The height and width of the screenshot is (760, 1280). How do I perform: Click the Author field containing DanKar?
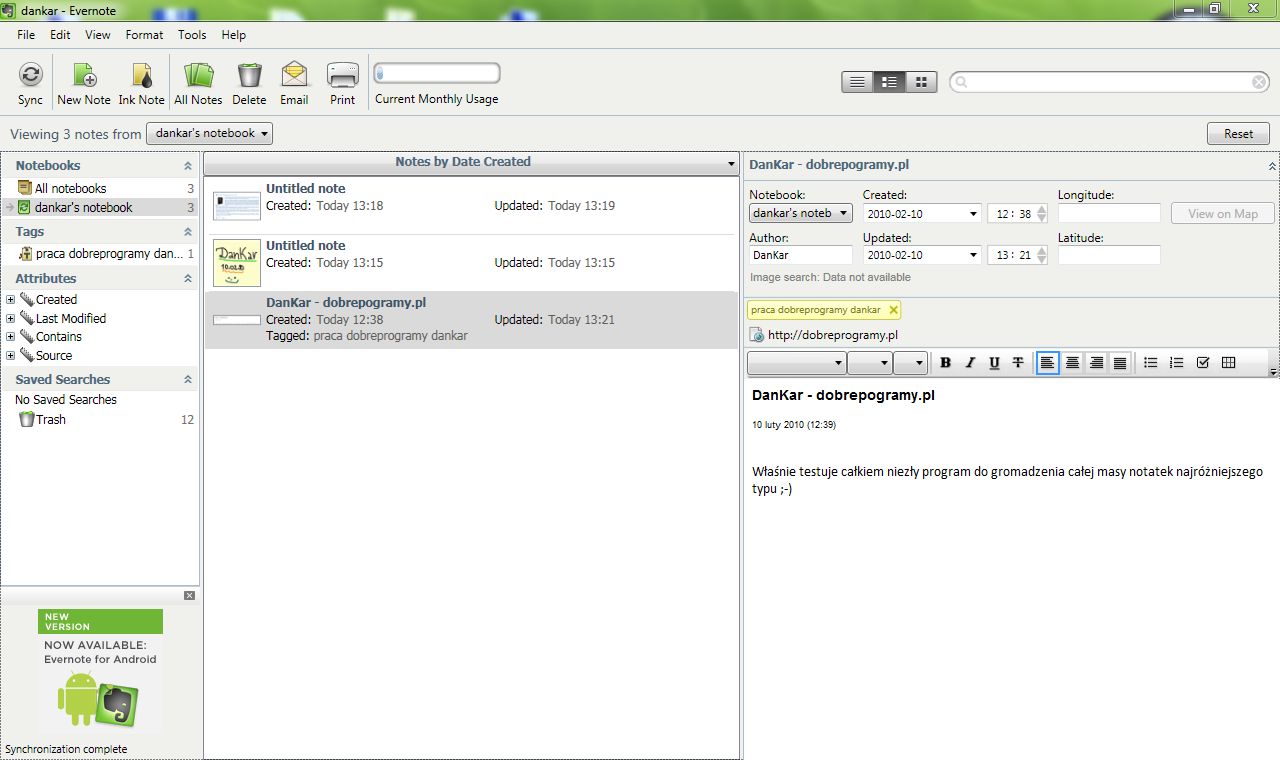click(x=801, y=255)
